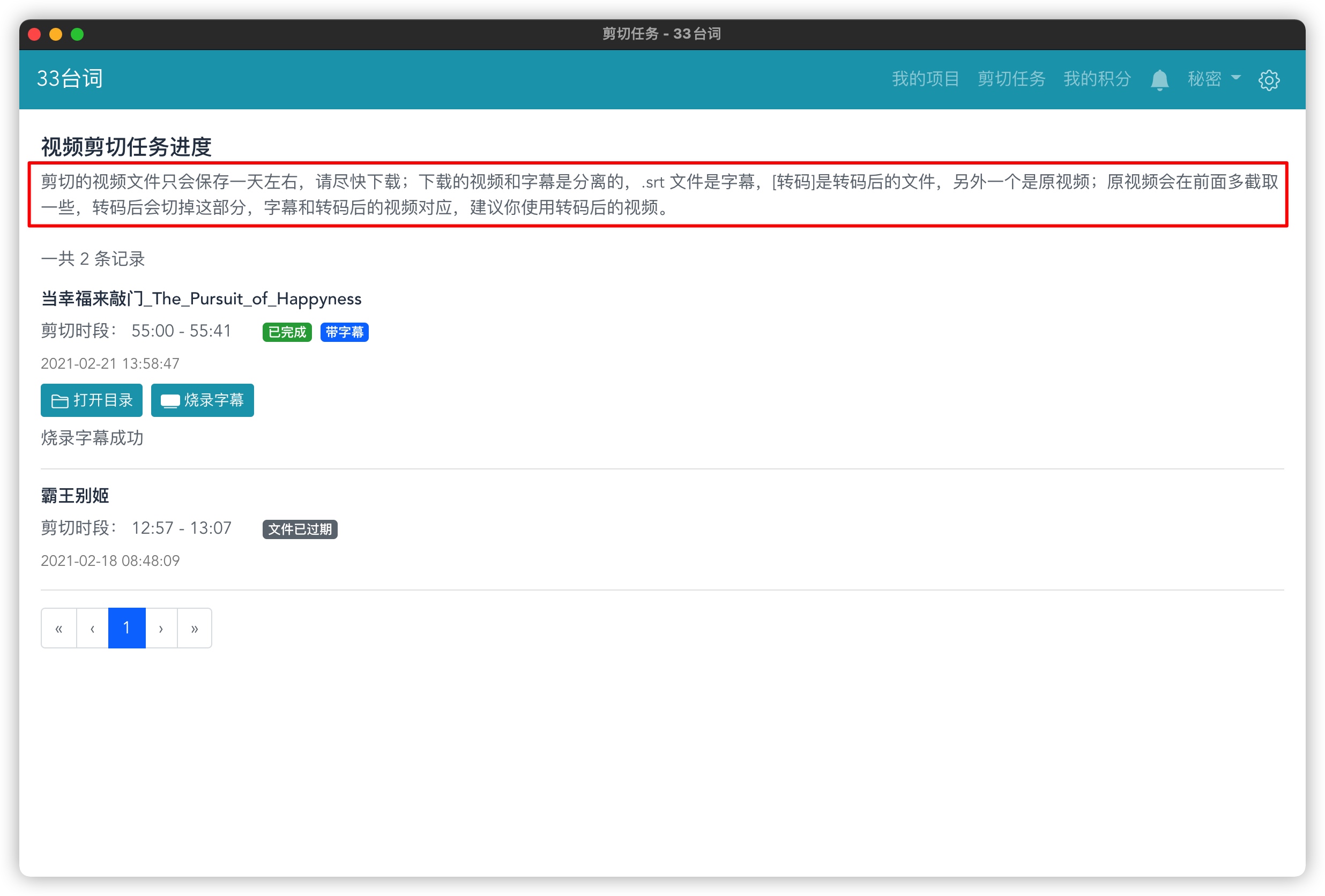The image size is (1325, 896).
Task: Click the 文件已过期 badge
Action: (x=300, y=529)
